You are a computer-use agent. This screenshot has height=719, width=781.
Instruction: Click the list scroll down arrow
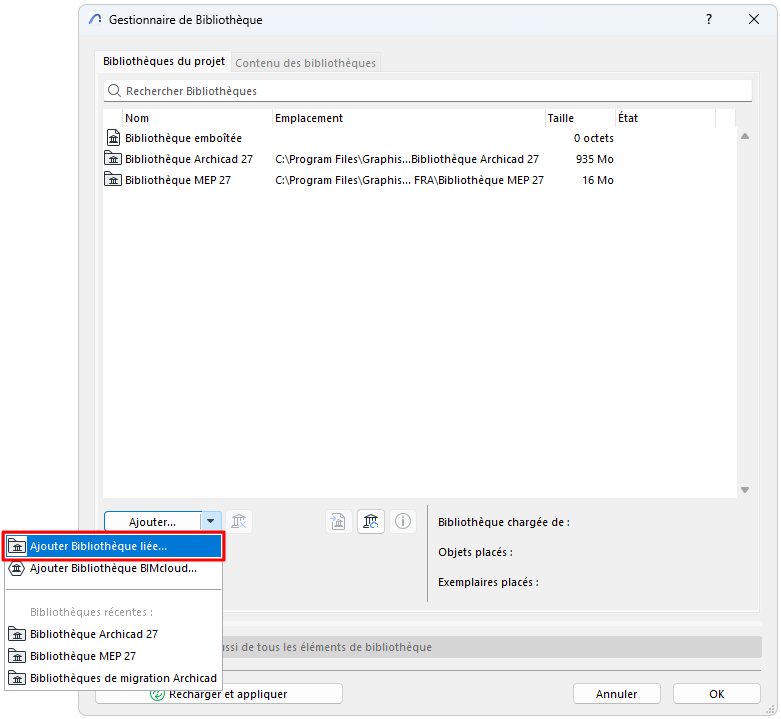tap(745, 490)
